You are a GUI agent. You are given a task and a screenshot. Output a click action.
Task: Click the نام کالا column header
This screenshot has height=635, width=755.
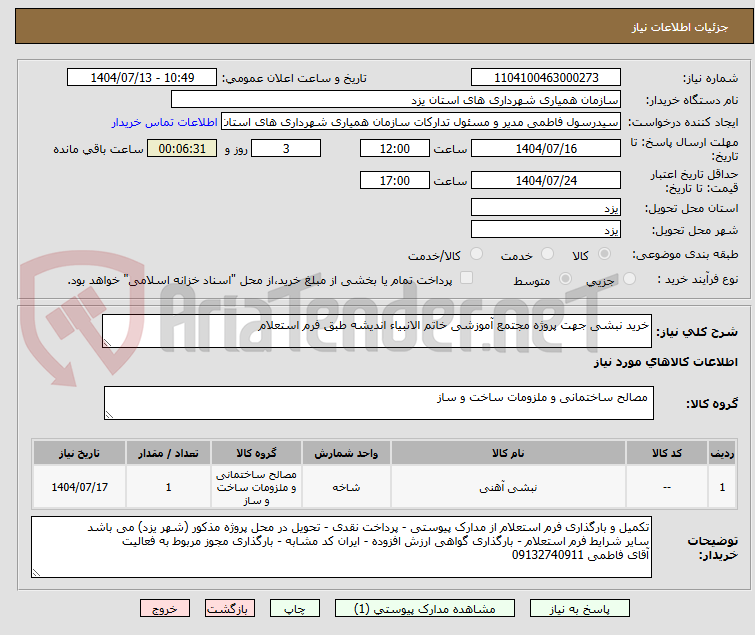click(x=508, y=453)
